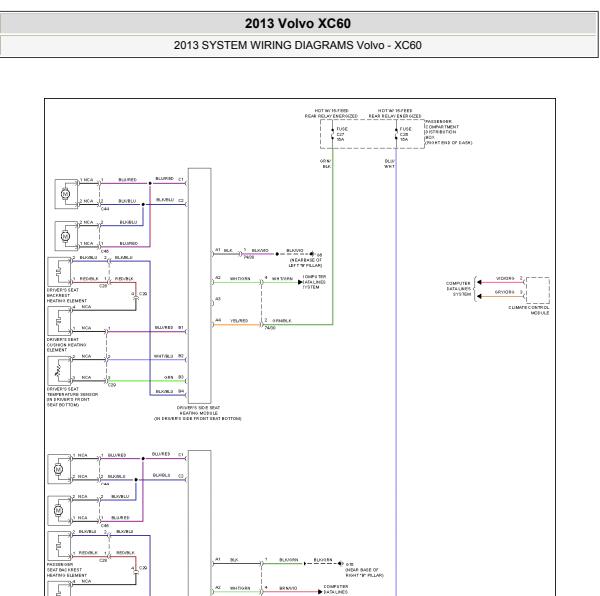Click pin A2 WHT/GRN on passenger heating module

click(232, 588)
